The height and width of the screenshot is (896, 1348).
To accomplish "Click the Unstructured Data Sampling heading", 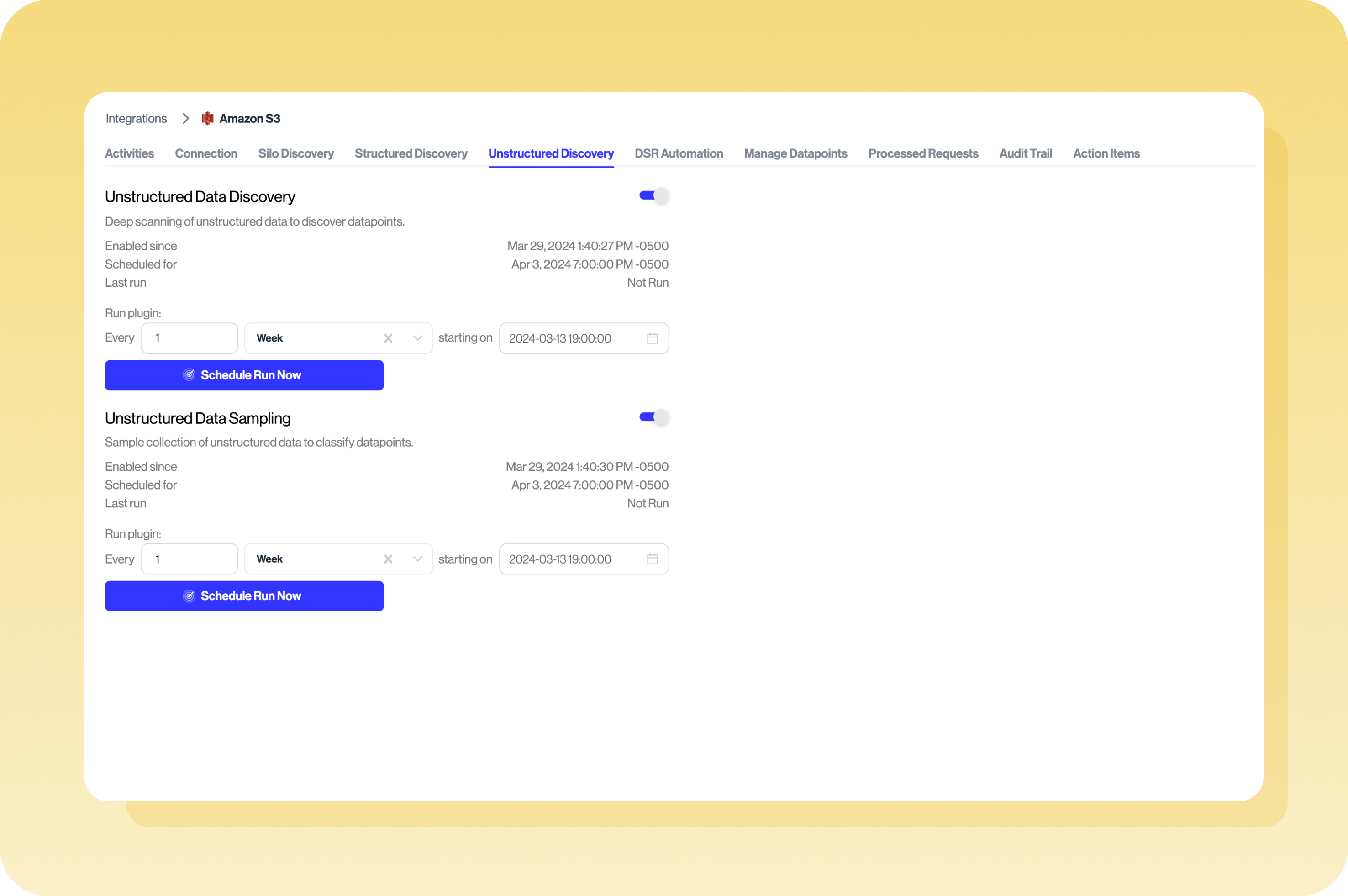I will tap(198, 418).
